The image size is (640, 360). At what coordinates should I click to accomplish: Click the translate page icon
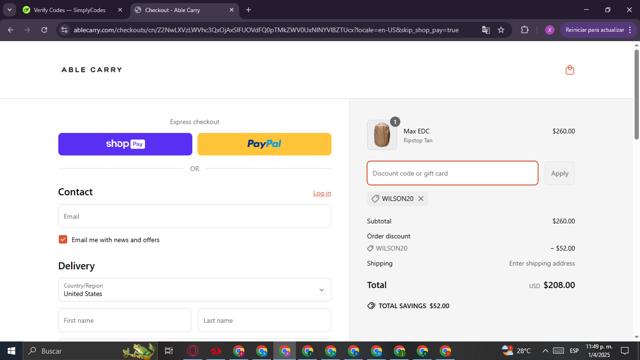(486, 30)
